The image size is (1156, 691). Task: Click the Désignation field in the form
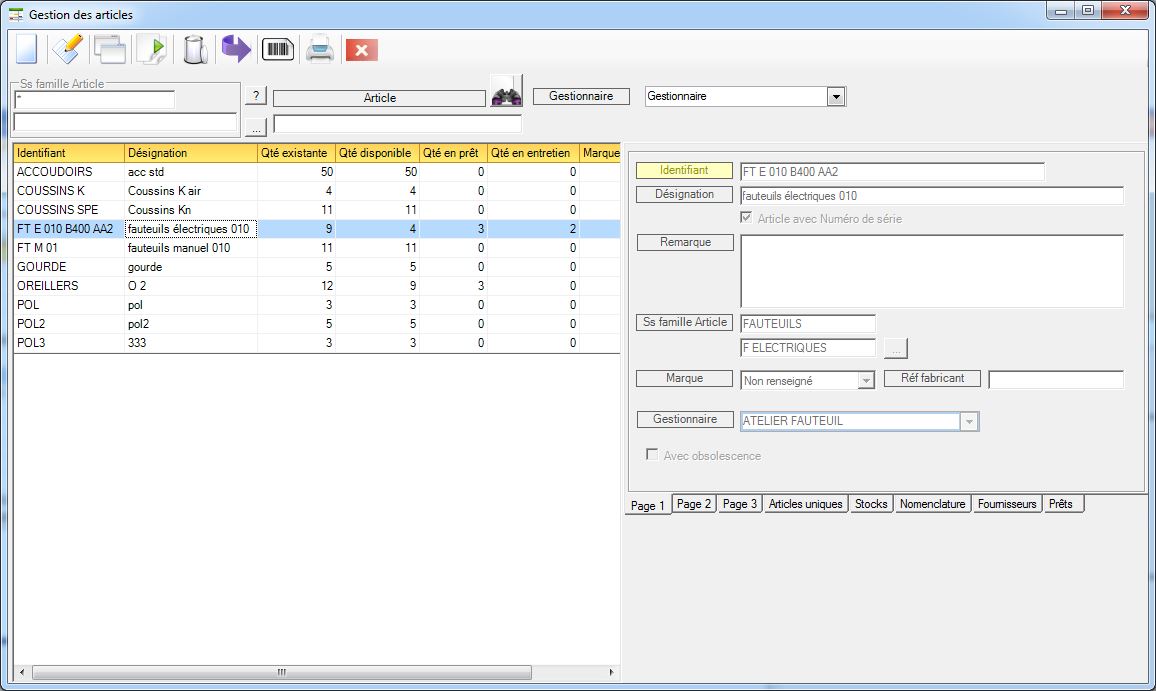[932, 196]
